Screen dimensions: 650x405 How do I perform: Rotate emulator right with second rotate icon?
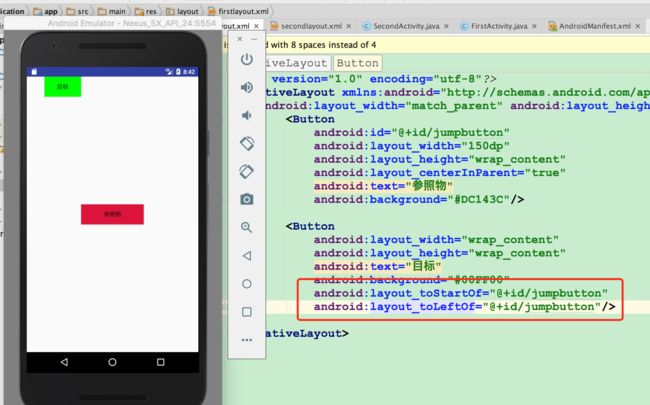pyautogui.click(x=247, y=171)
